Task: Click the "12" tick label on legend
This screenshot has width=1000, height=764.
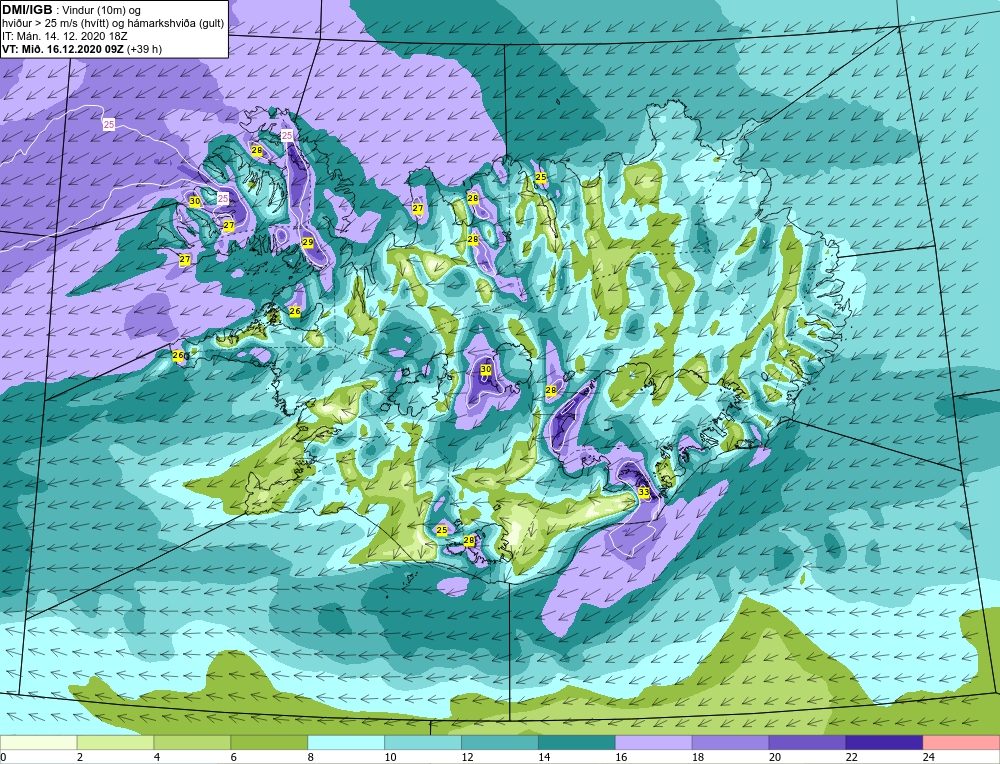Action: click(x=467, y=757)
